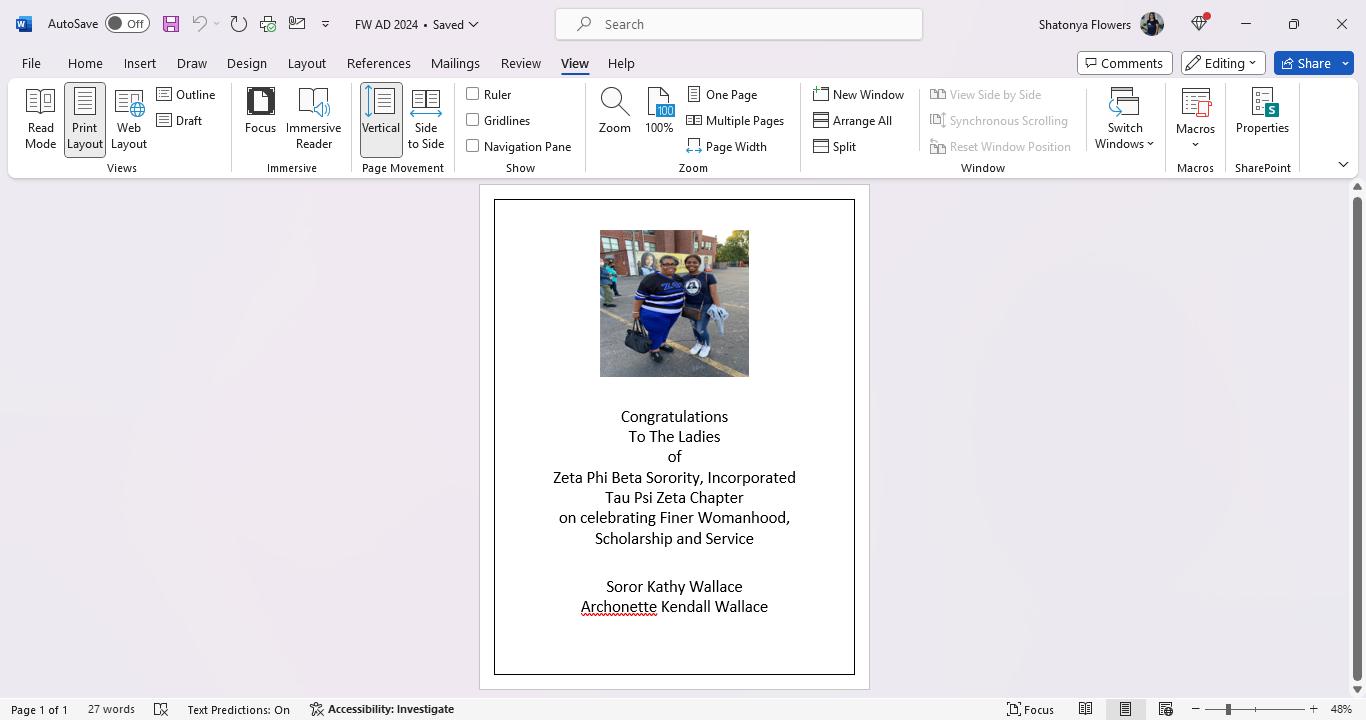
Task: Click Accessibility: Investigate in status bar
Action: [x=382, y=709]
